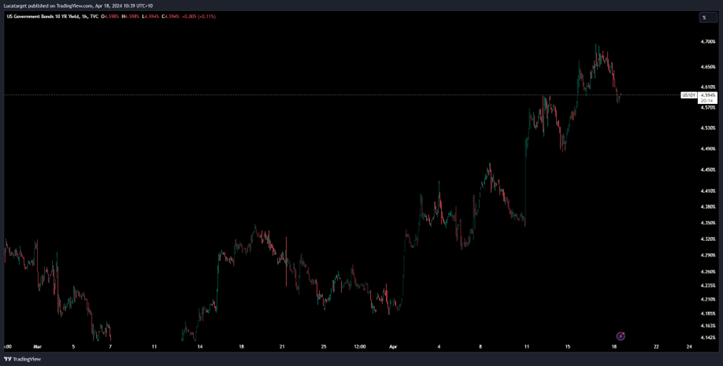Viewport: 723px width, 366px height.
Task: Click the 4.260% axis label
Action: [707, 272]
